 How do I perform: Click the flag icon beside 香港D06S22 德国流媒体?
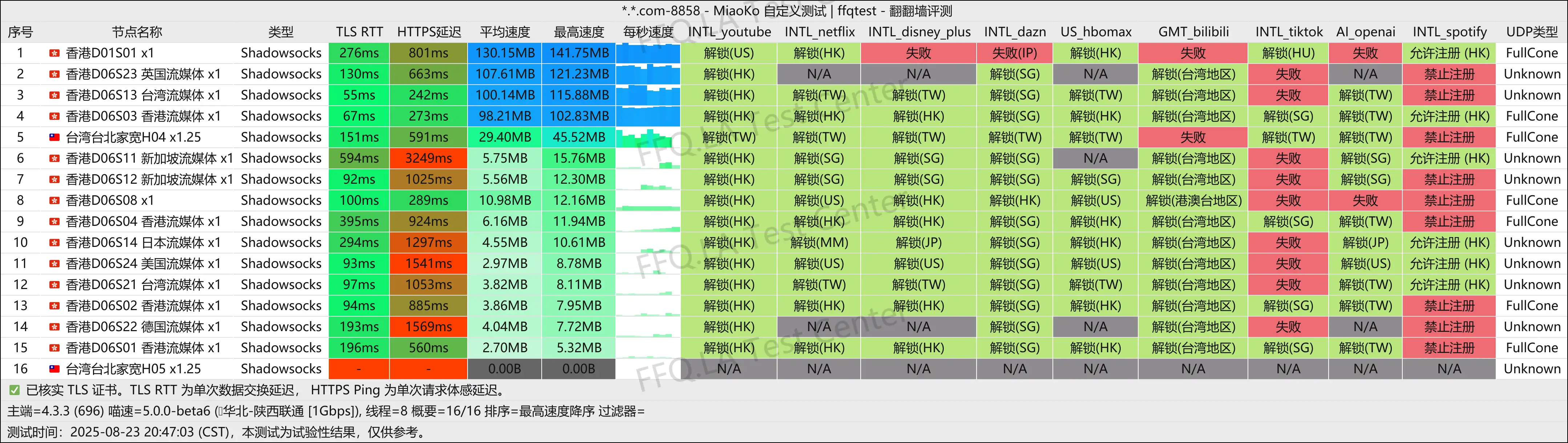click(x=54, y=327)
